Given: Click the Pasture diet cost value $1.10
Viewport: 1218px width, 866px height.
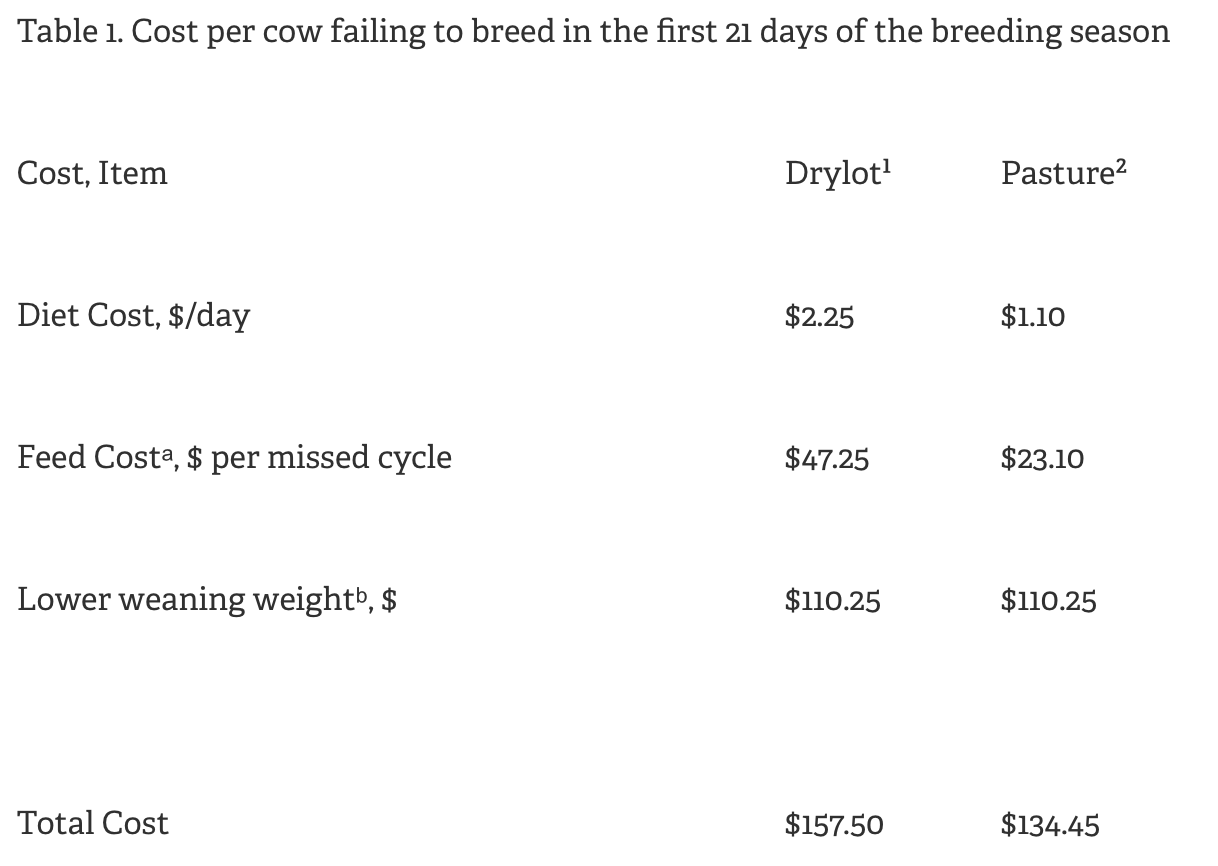Looking at the screenshot, I should click(1033, 317).
